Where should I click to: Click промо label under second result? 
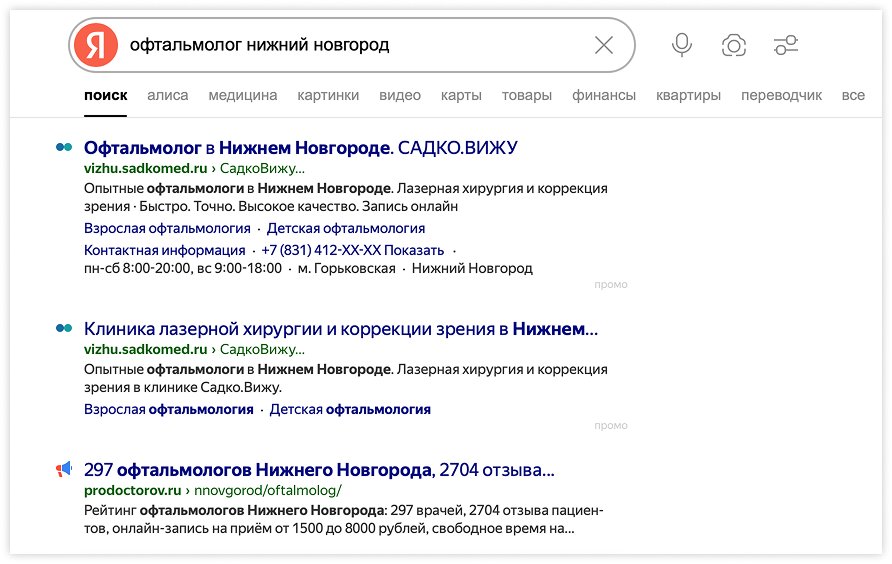click(x=611, y=426)
